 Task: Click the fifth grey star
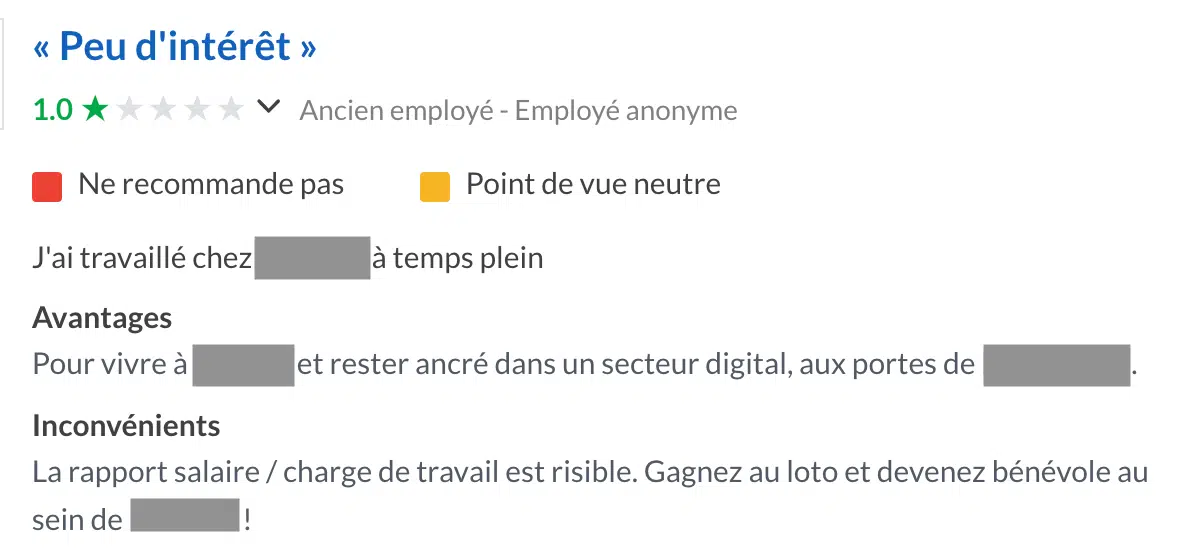pos(231,110)
